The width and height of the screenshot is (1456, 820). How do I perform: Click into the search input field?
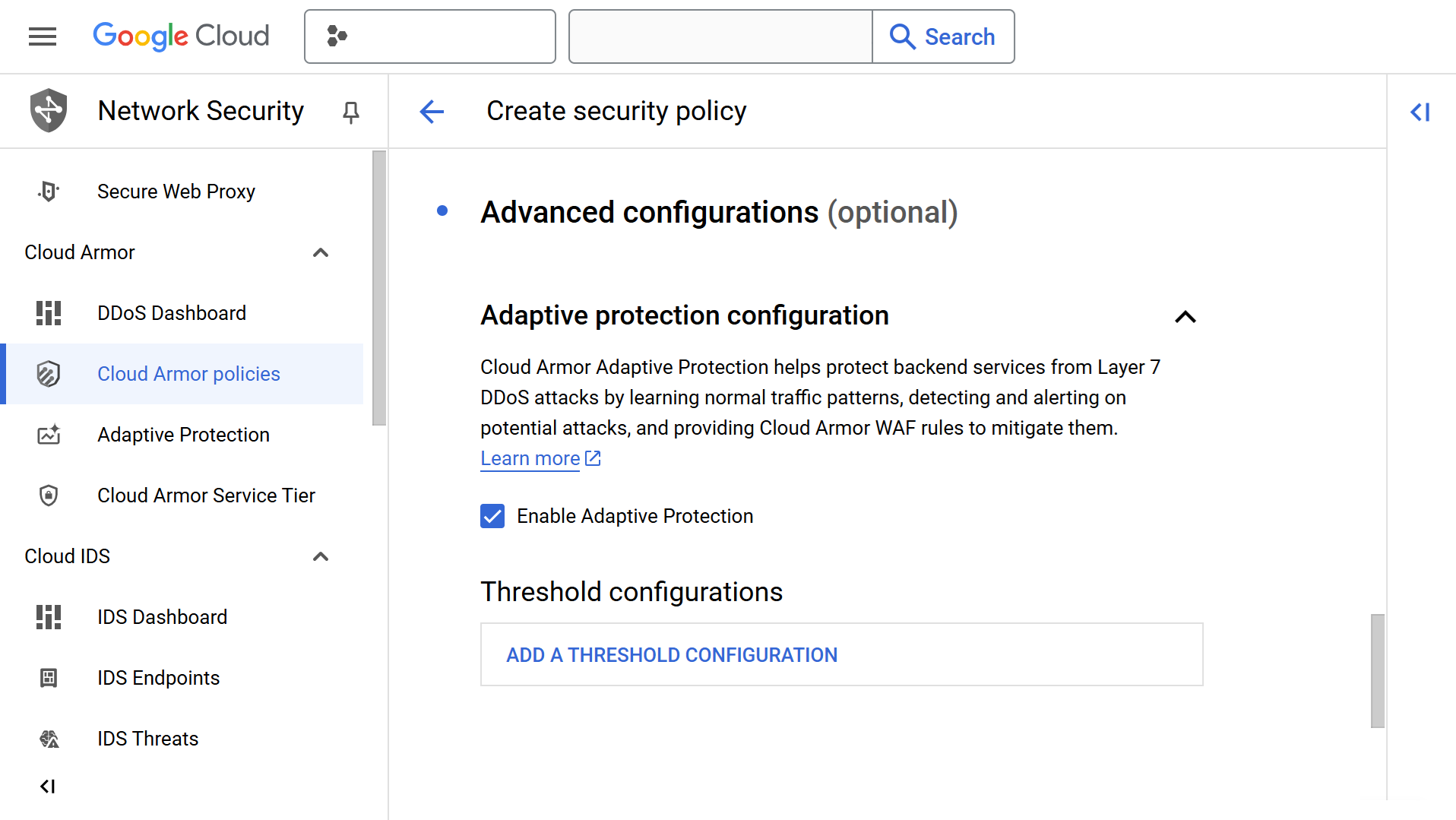720,36
